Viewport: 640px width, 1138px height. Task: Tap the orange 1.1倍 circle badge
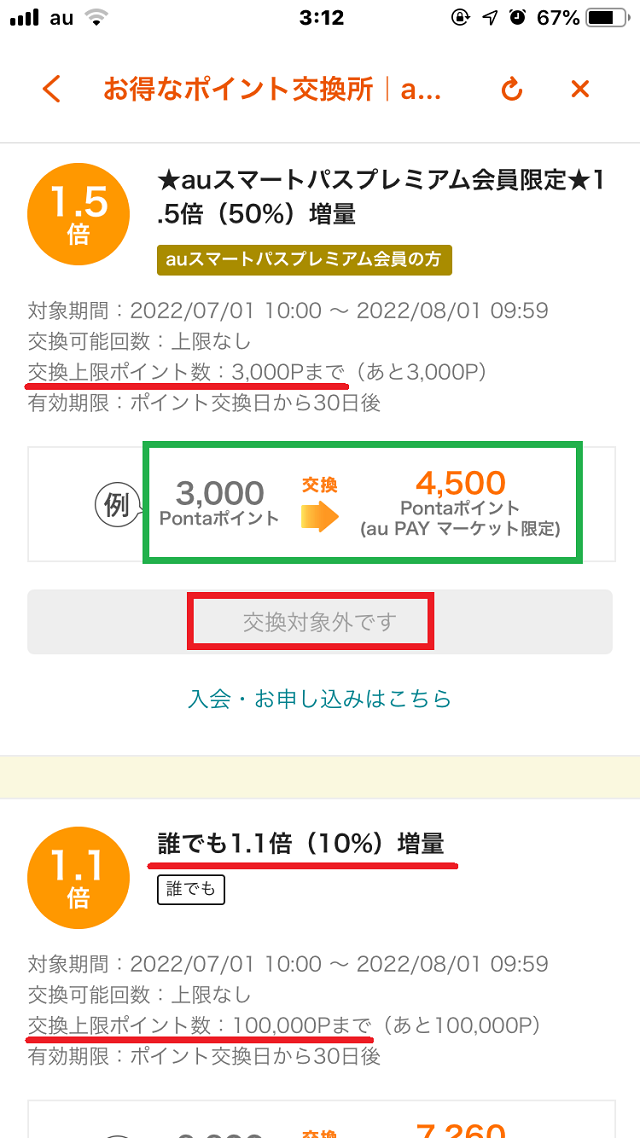78,877
